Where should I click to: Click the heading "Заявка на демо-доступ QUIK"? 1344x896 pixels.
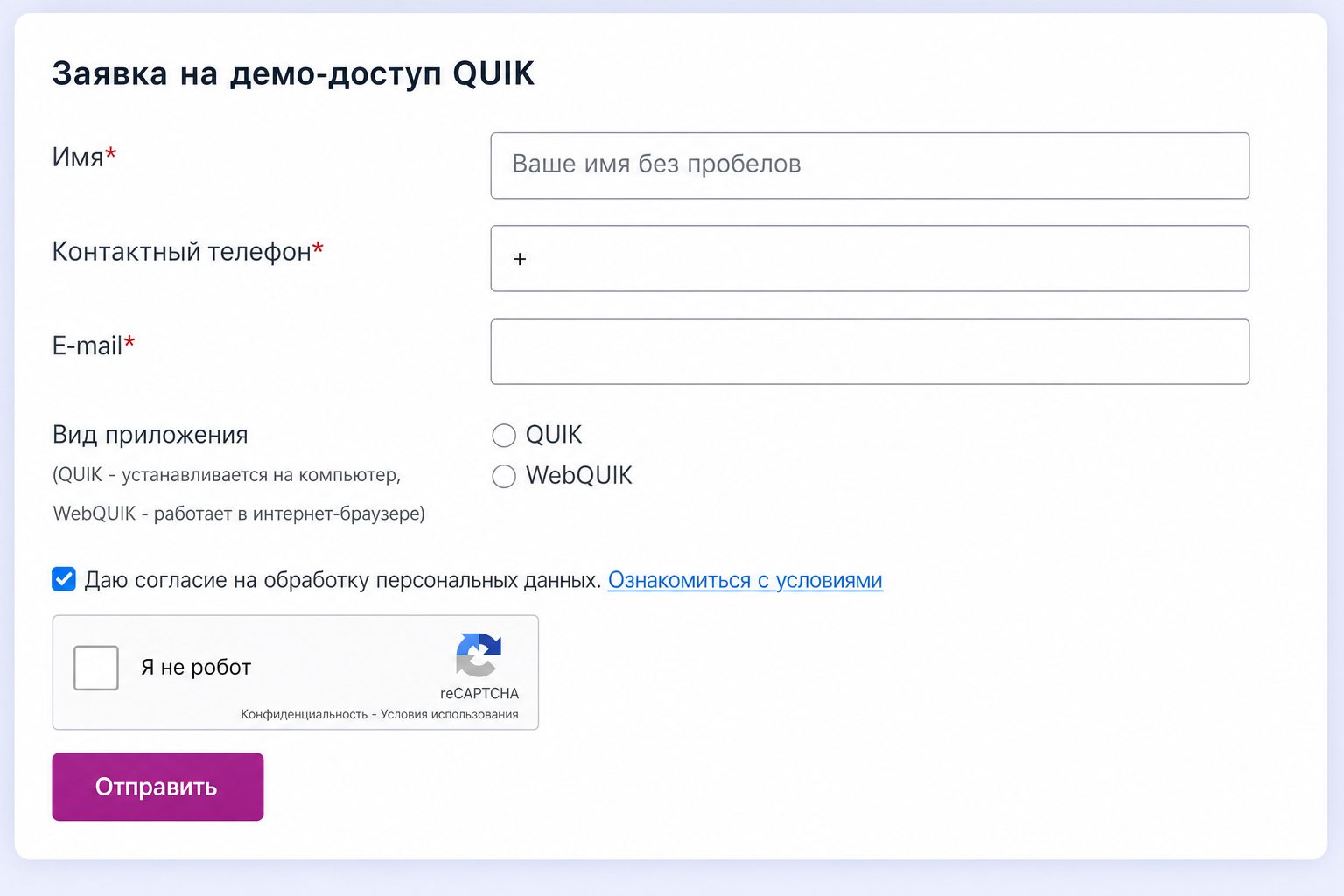click(x=293, y=73)
